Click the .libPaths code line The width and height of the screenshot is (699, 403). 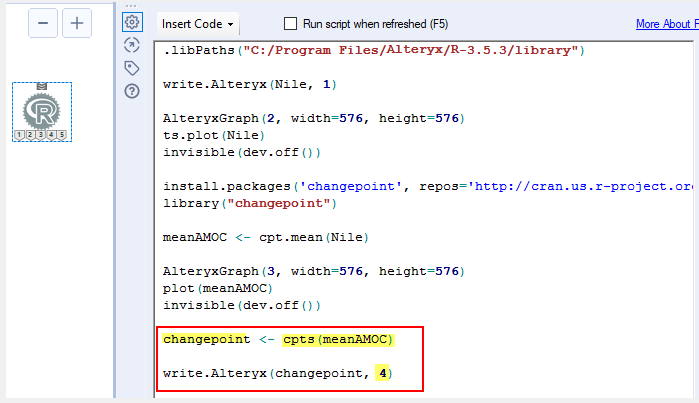point(374,50)
